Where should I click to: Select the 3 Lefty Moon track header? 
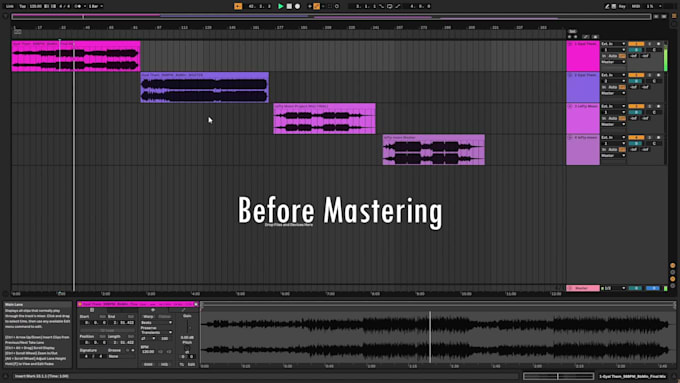coord(583,118)
